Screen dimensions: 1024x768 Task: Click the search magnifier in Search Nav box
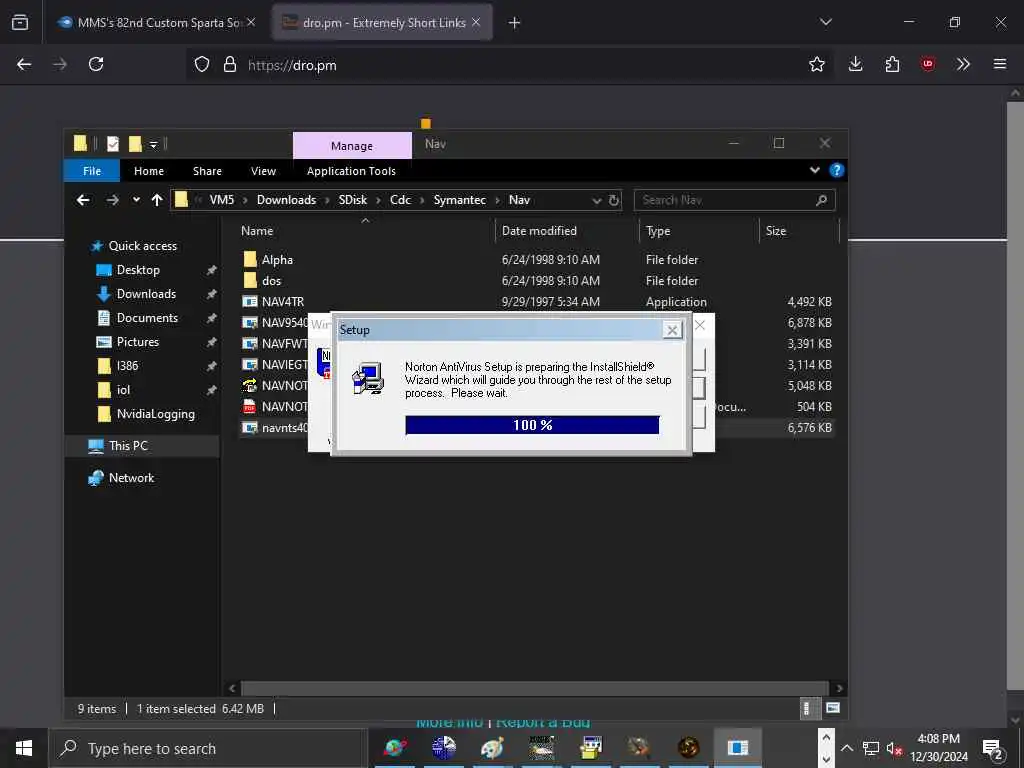coord(821,200)
